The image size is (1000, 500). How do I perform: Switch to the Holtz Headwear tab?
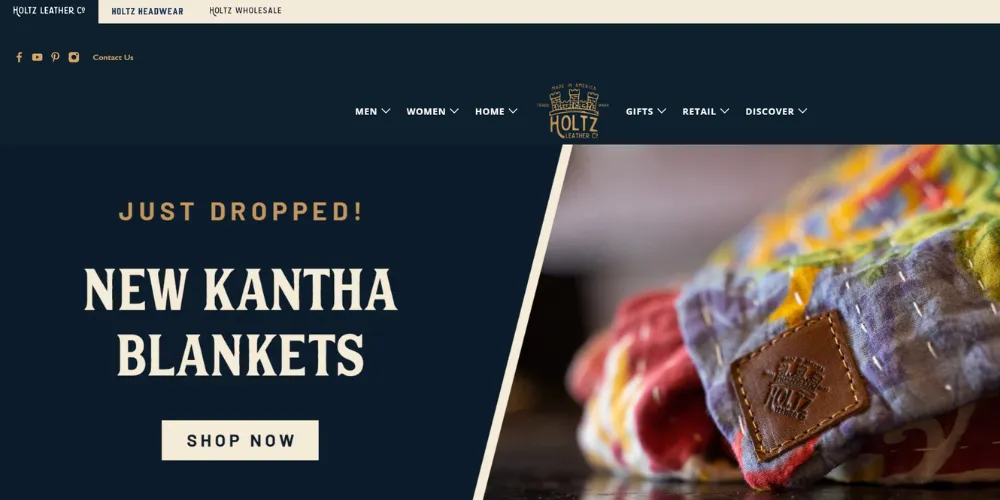[147, 11]
